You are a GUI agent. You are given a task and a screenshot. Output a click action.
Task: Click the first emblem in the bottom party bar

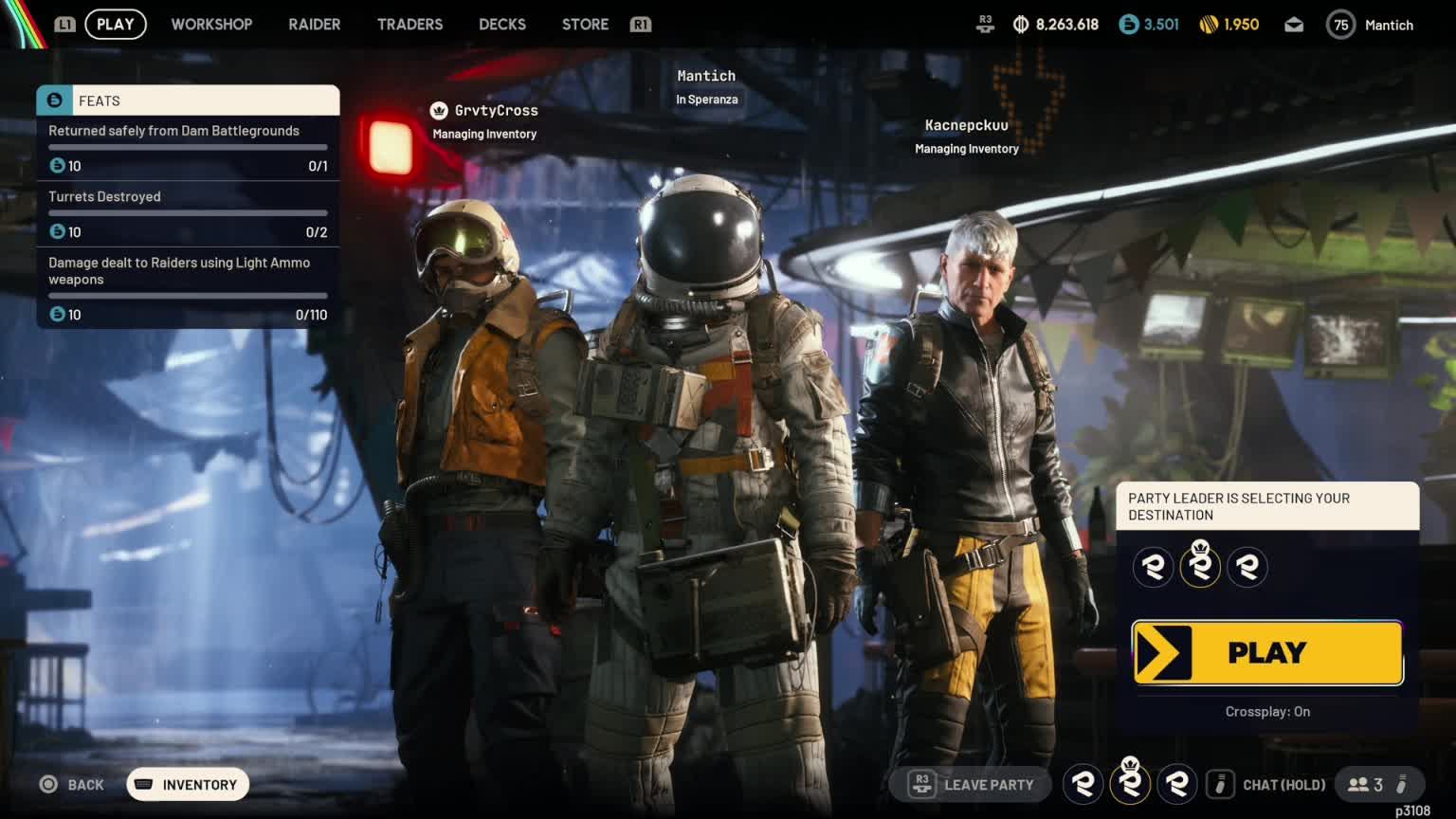(x=1083, y=784)
